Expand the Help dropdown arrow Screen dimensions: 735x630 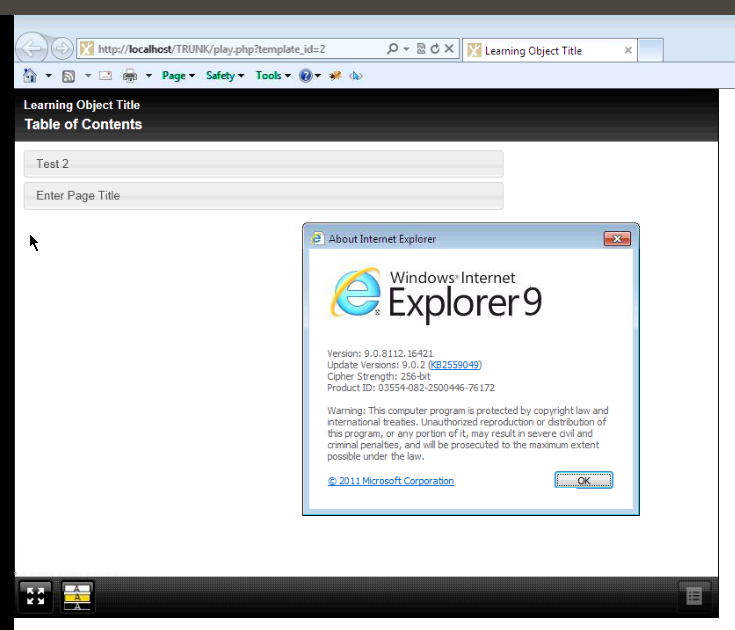pyautogui.click(x=318, y=75)
